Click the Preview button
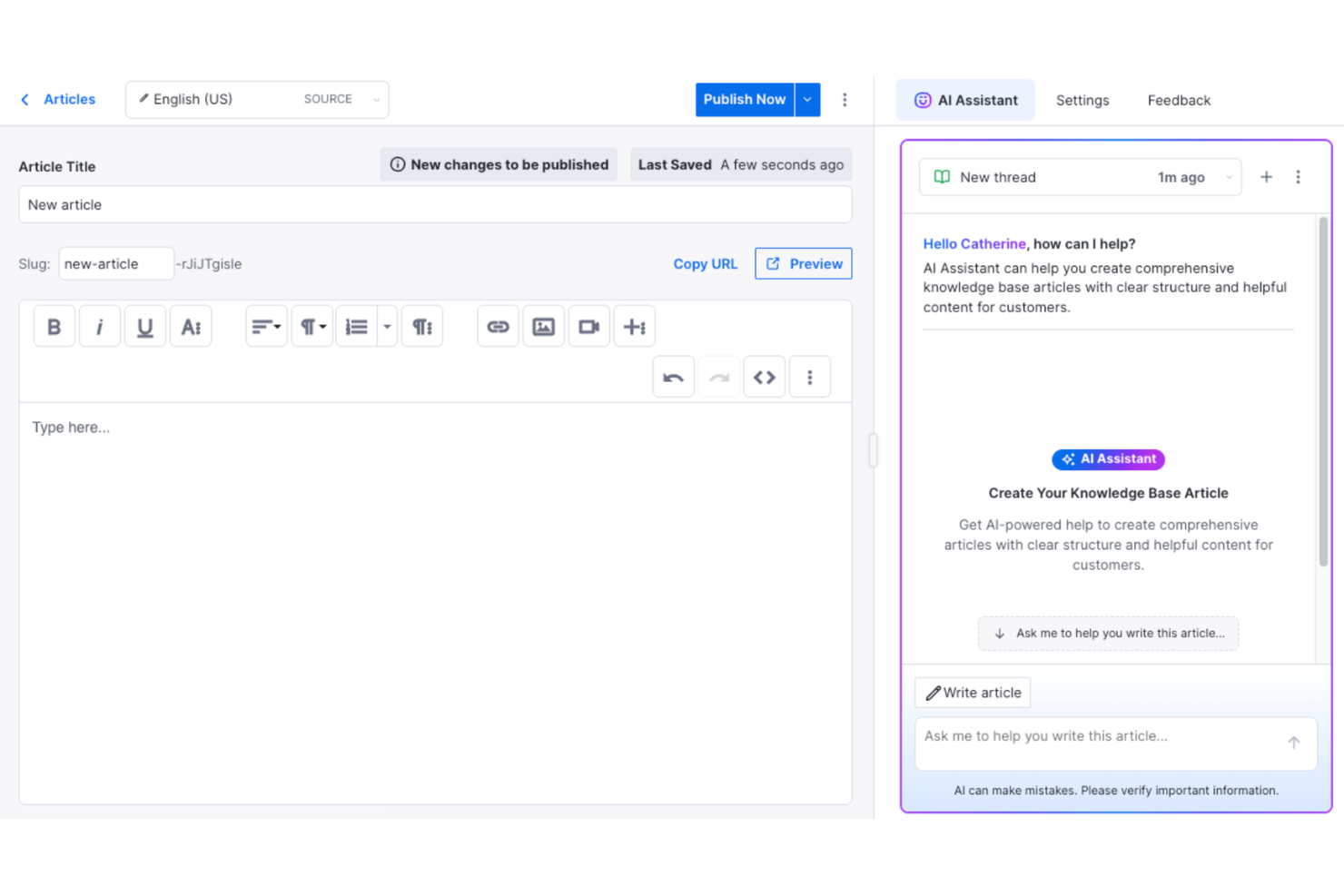The image size is (1344, 896). 803,263
